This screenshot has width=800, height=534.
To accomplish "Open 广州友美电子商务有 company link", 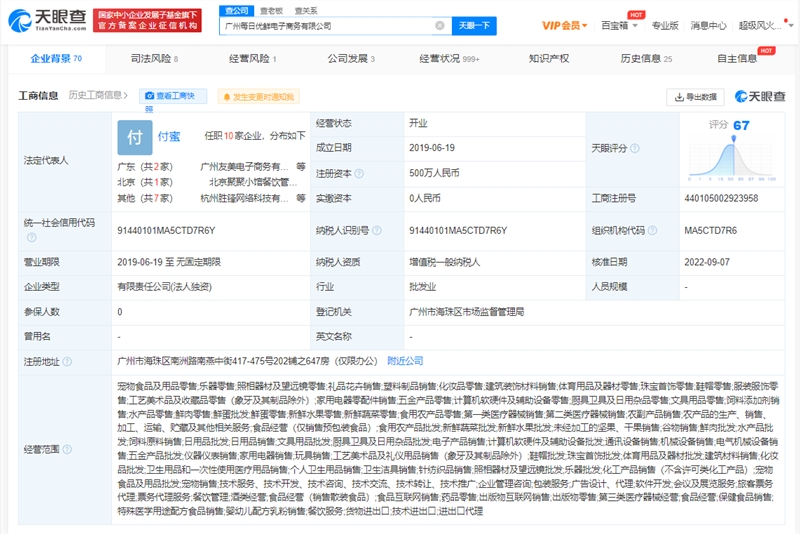I will click(244, 167).
